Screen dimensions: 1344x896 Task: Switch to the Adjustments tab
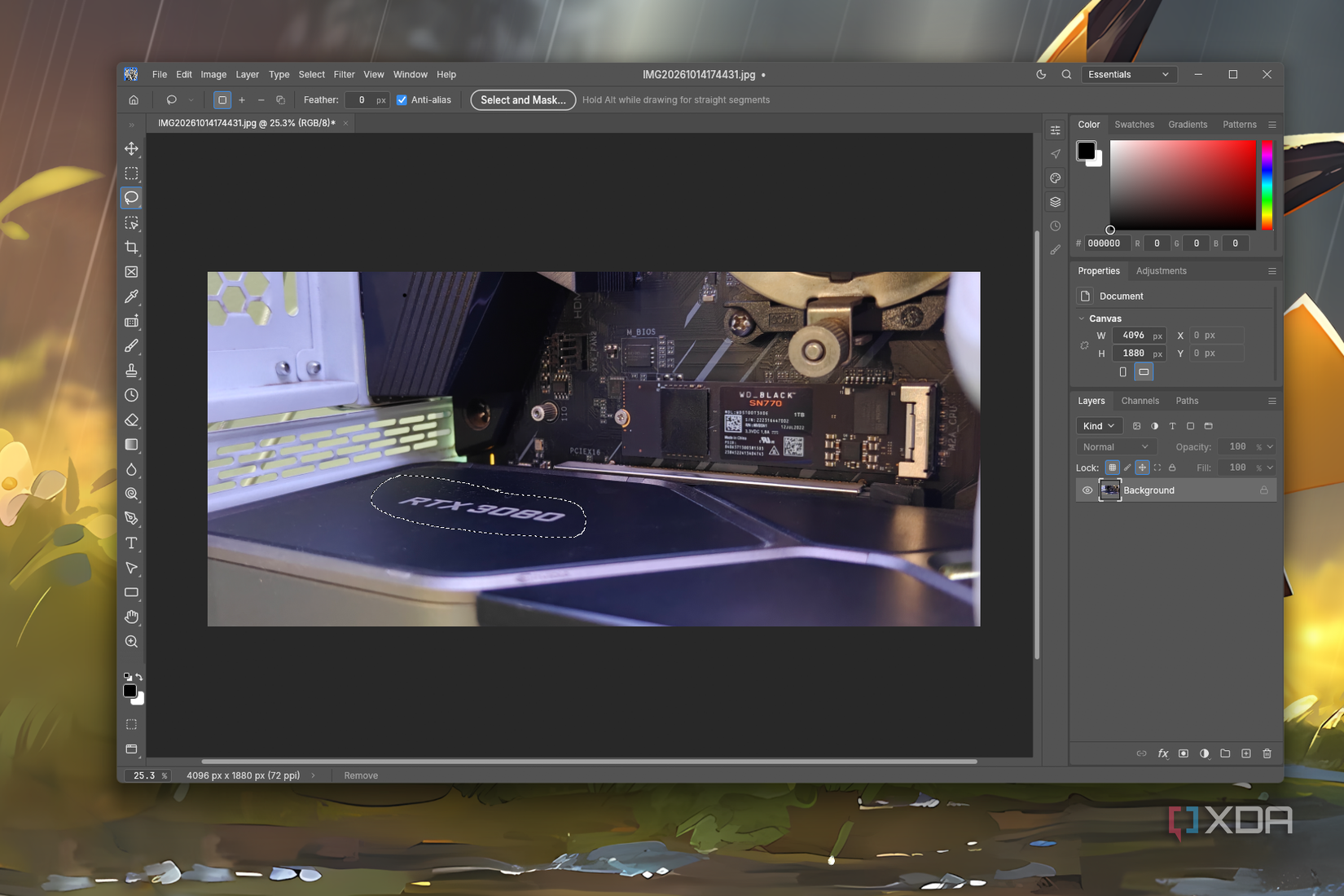coord(1161,271)
